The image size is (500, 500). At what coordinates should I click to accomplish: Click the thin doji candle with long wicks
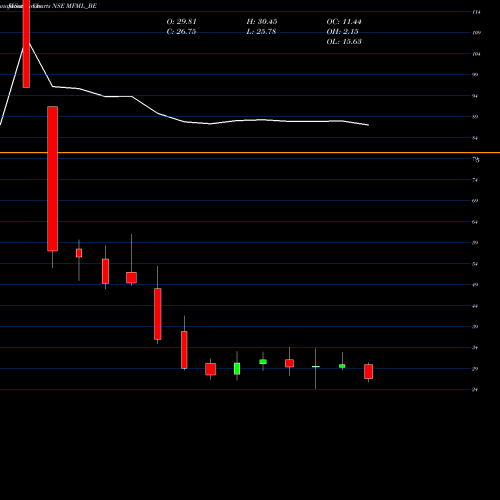(315, 367)
